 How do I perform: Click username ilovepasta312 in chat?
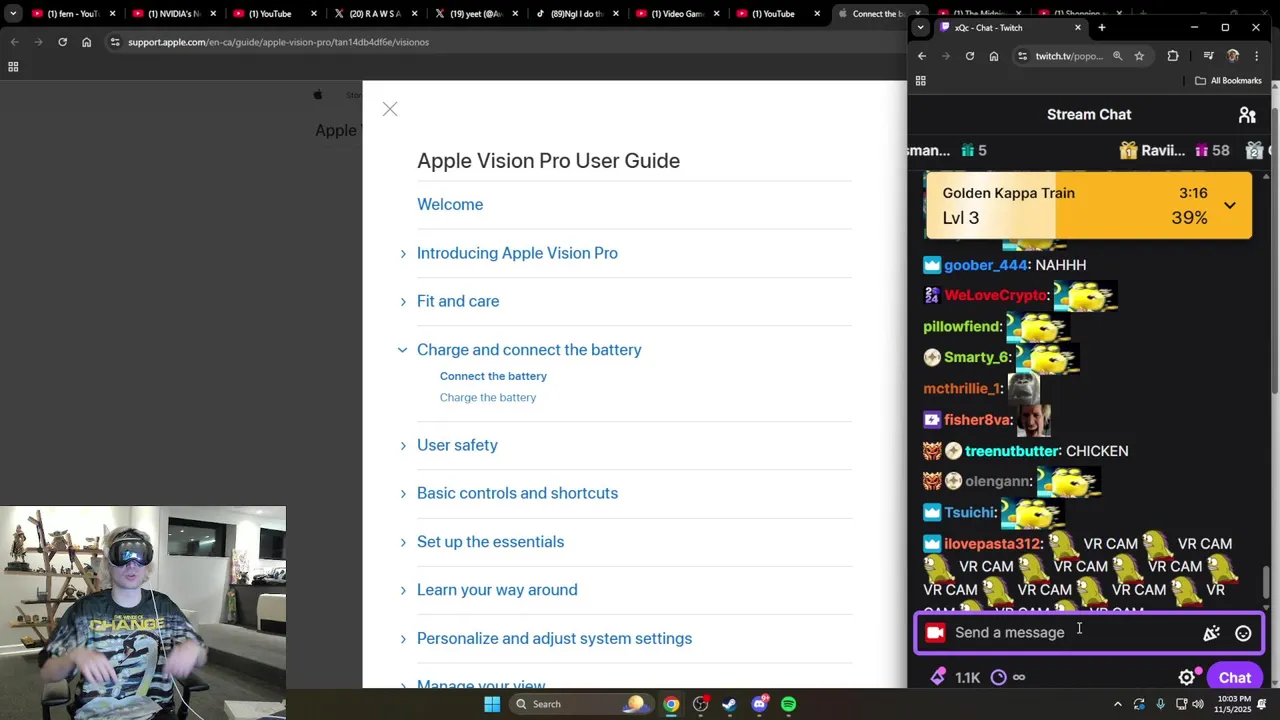pyautogui.click(x=992, y=544)
